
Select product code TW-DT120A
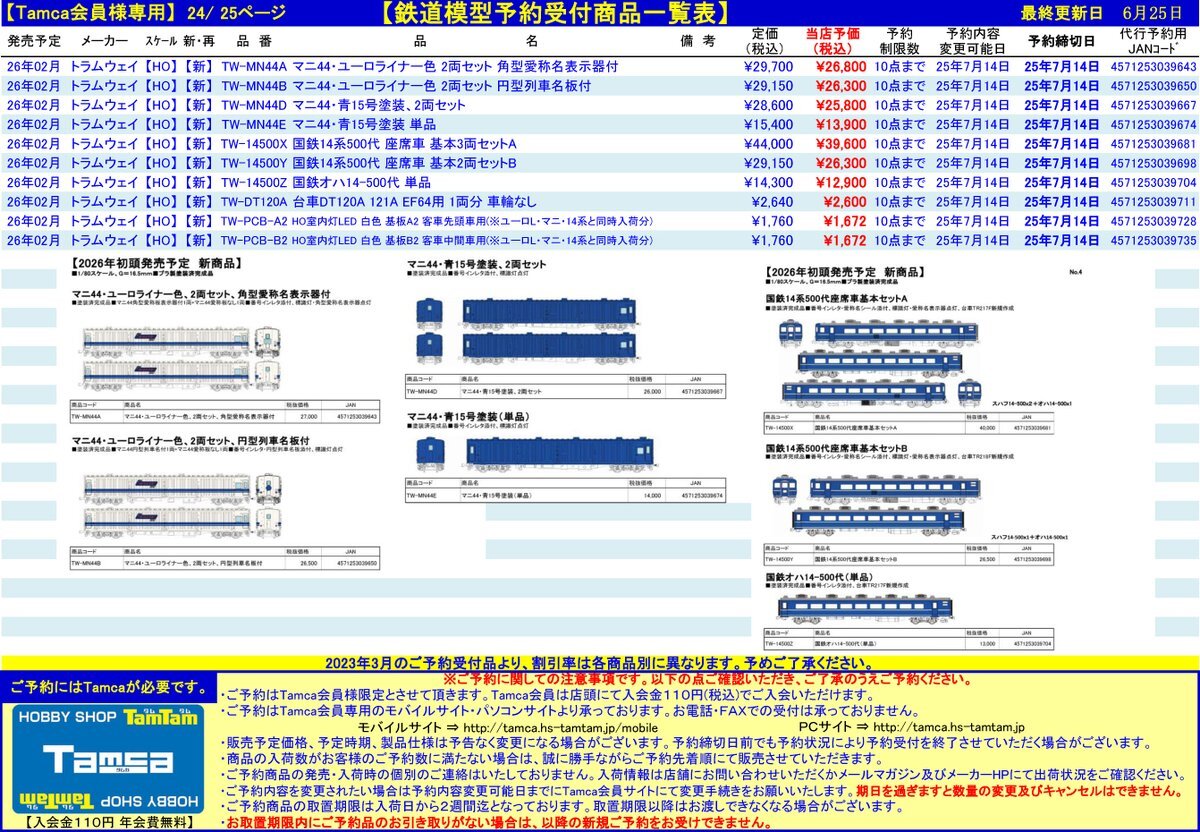(254, 202)
